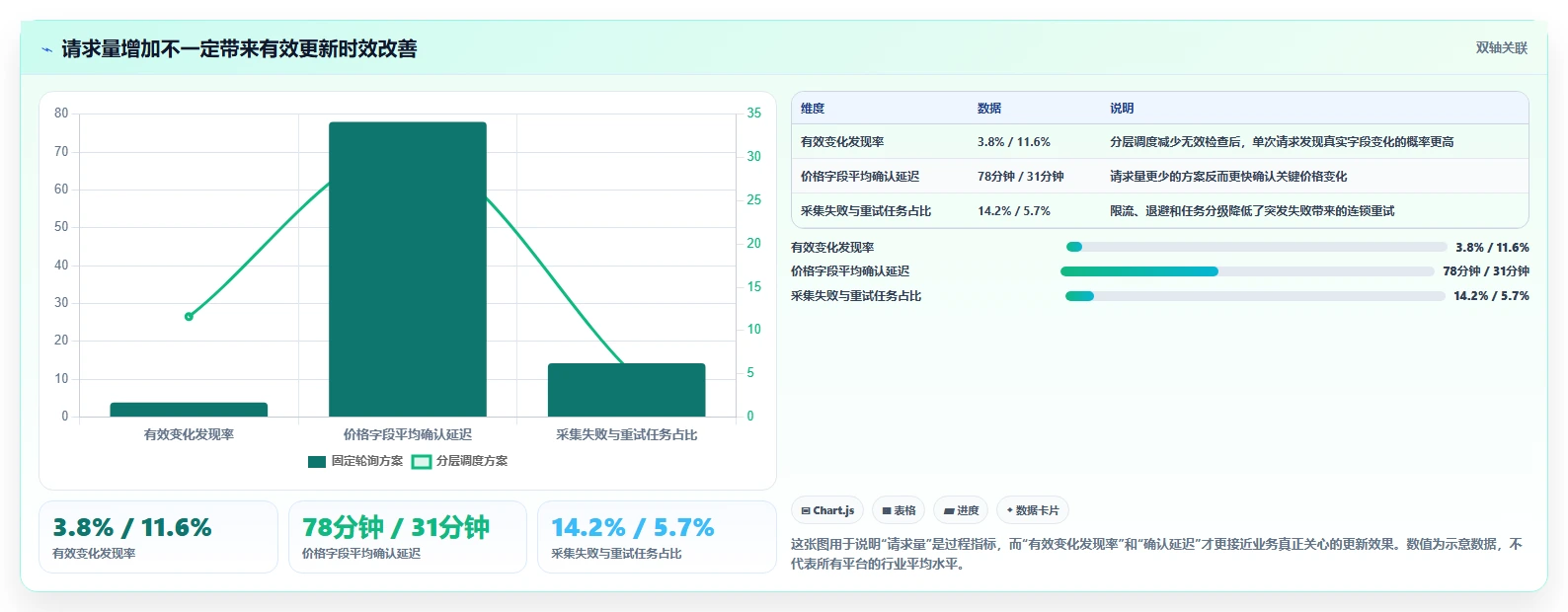1568x612 pixels.
Task: Open the 78分钟 / 31分钟 data card
Action: (x=408, y=537)
